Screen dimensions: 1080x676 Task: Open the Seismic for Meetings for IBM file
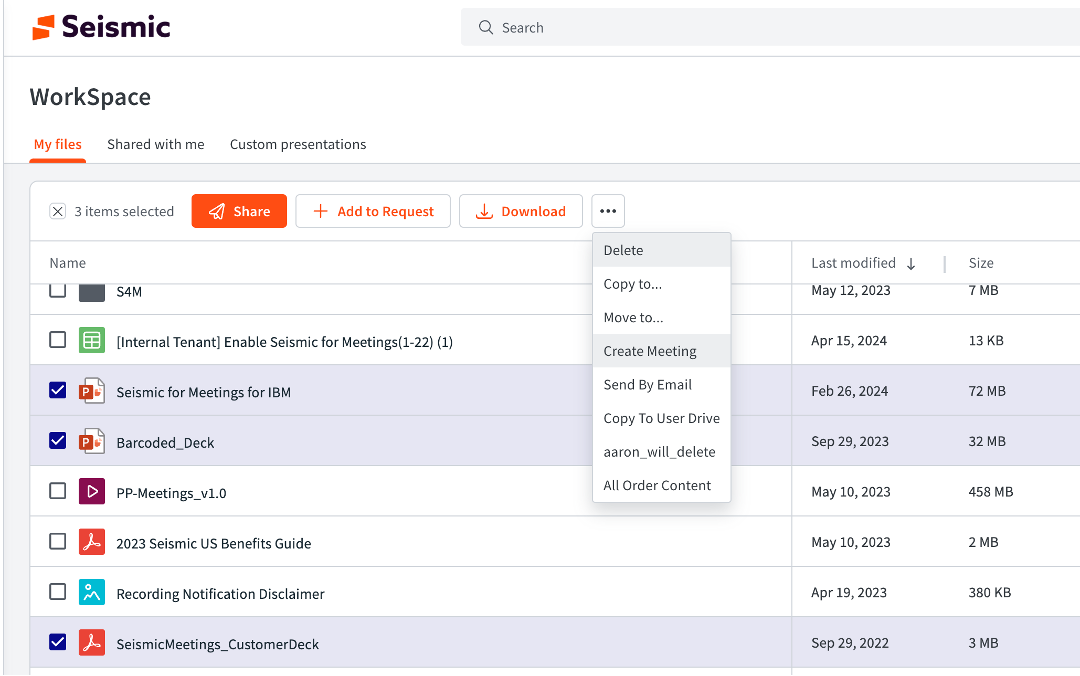203,392
